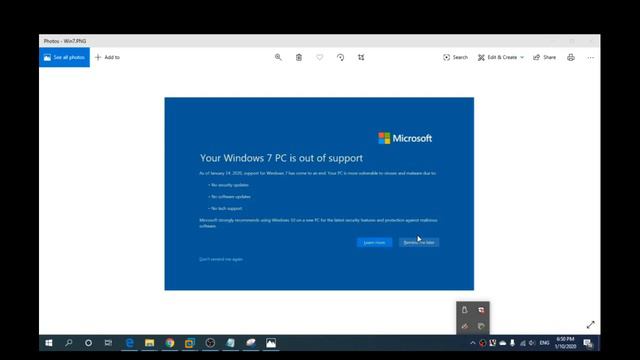Open File Explorer from the taskbar
Viewport: 640px width, 360px height.
[x=149, y=343]
